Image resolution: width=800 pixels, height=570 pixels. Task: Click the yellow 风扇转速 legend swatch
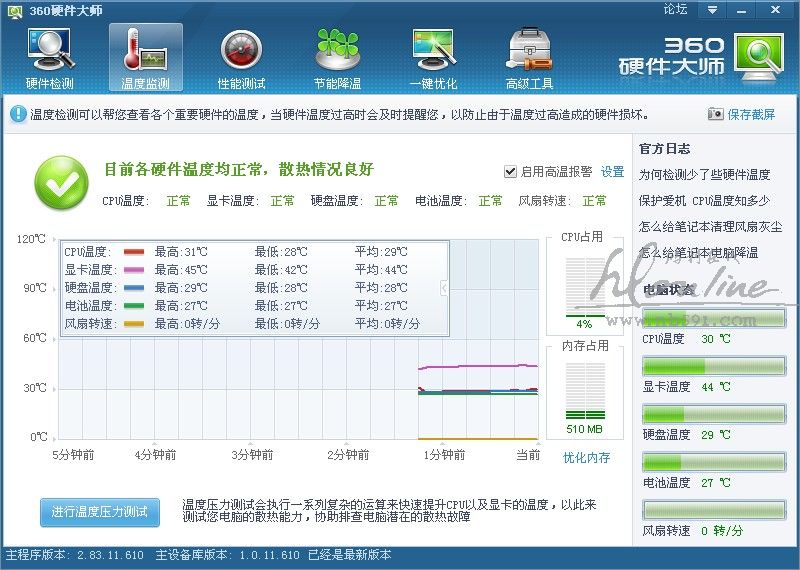coord(134,324)
